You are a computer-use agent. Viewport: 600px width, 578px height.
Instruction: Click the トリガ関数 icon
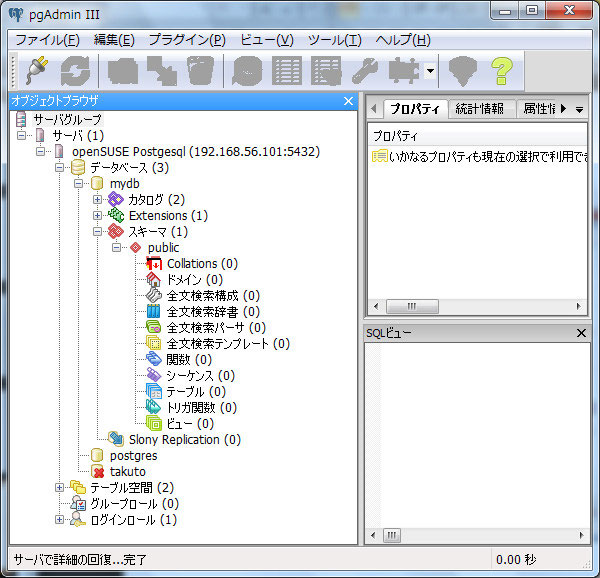click(x=154, y=408)
